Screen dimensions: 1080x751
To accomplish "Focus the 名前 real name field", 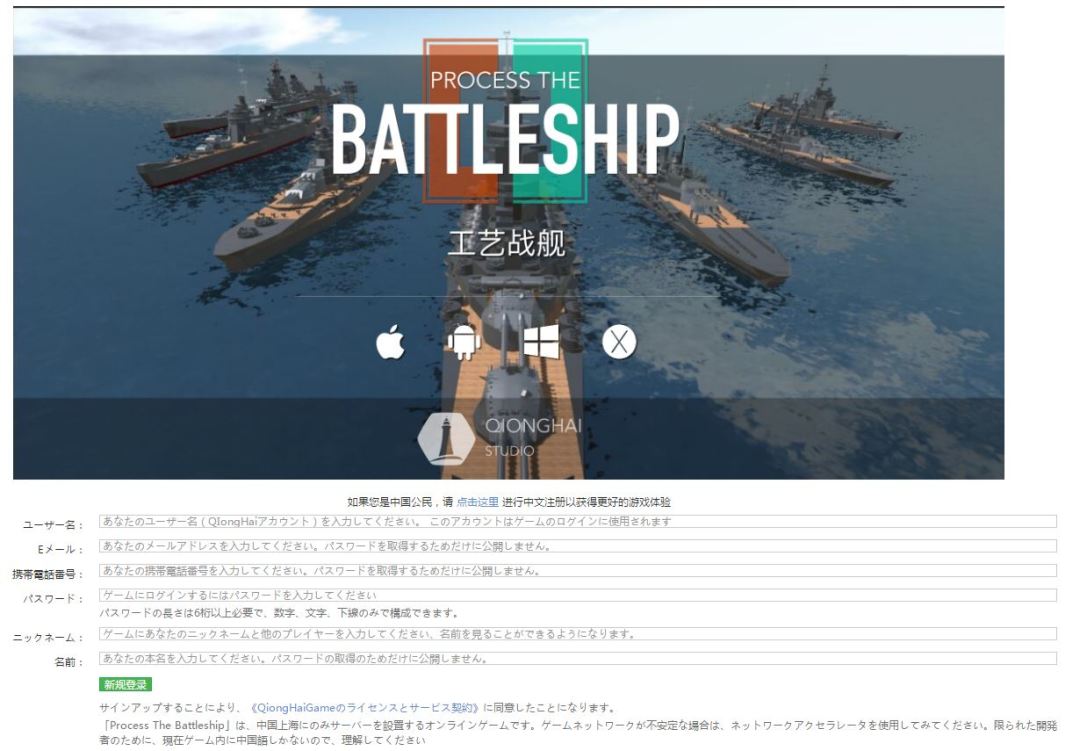I will click(577, 659).
